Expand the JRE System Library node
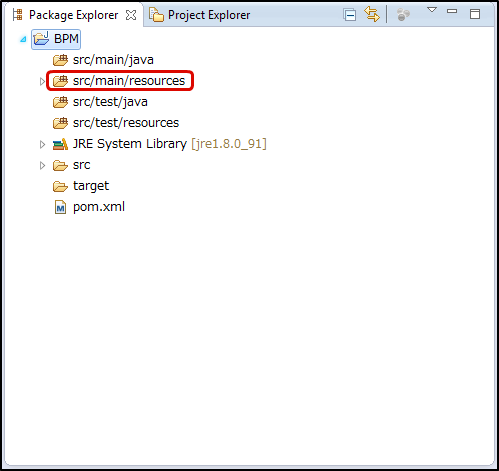499x471 pixels. coord(42,144)
